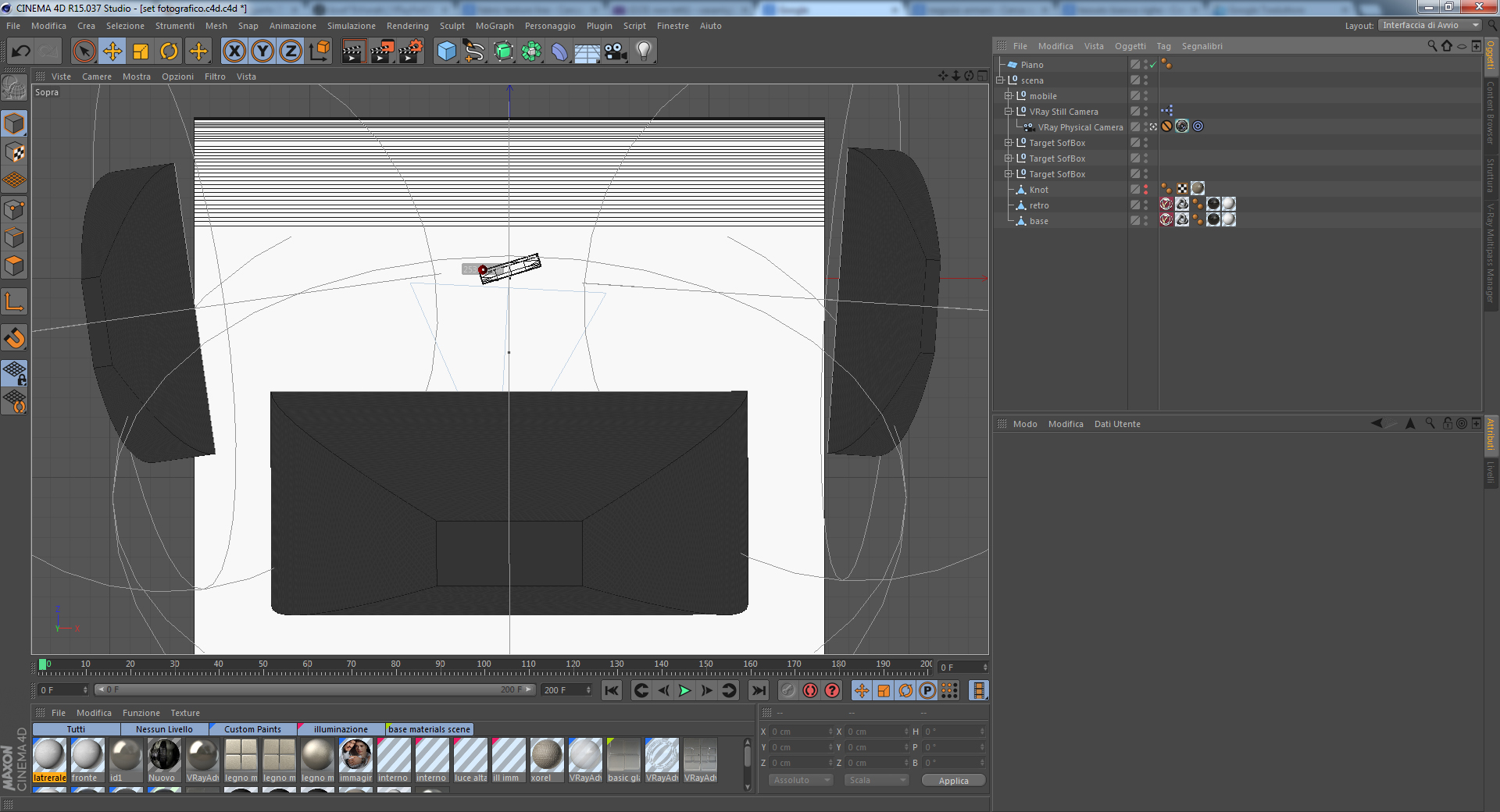Select the Scale tool
The height and width of the screenshot is (812, 1500).
coord(141,52)
